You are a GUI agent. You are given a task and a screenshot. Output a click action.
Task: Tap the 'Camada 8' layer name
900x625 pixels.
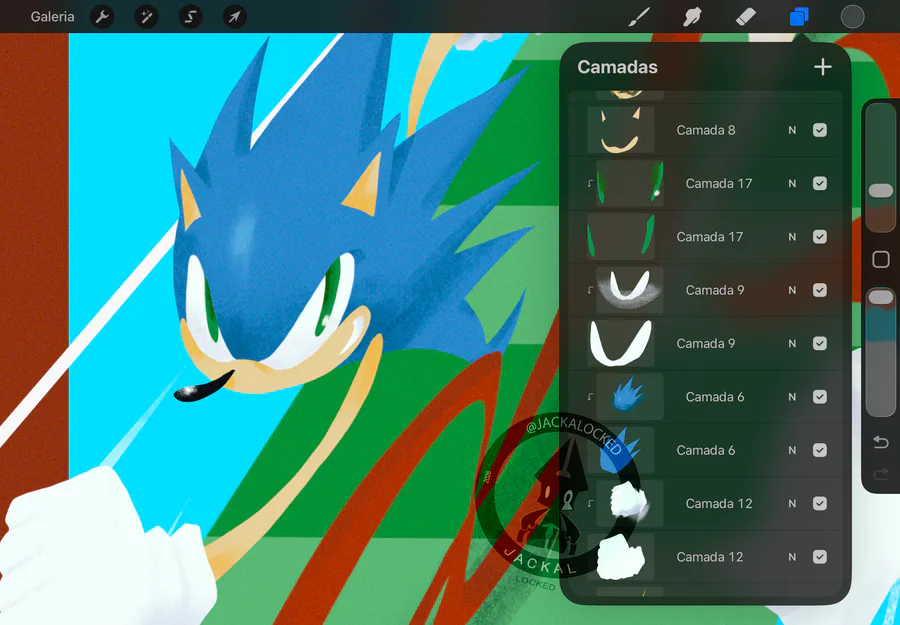tap(705, 130)
